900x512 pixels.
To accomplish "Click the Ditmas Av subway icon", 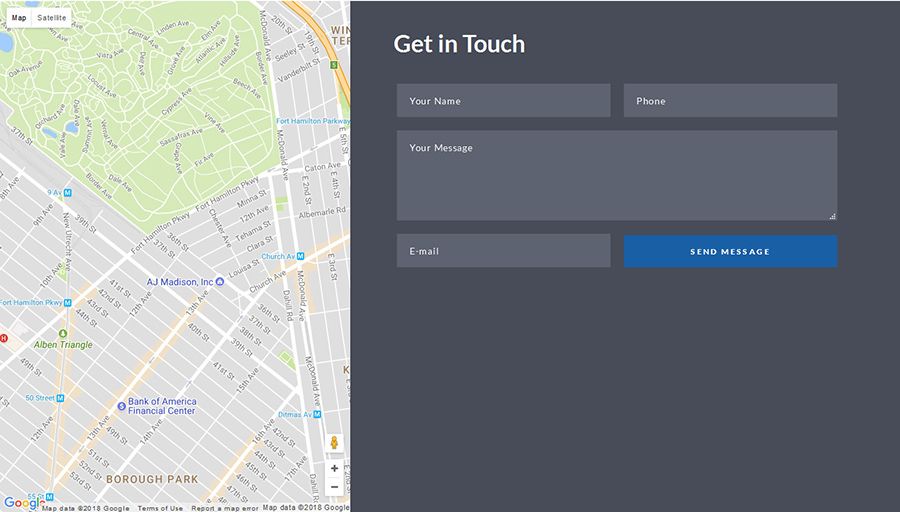I will pos(317,414).
